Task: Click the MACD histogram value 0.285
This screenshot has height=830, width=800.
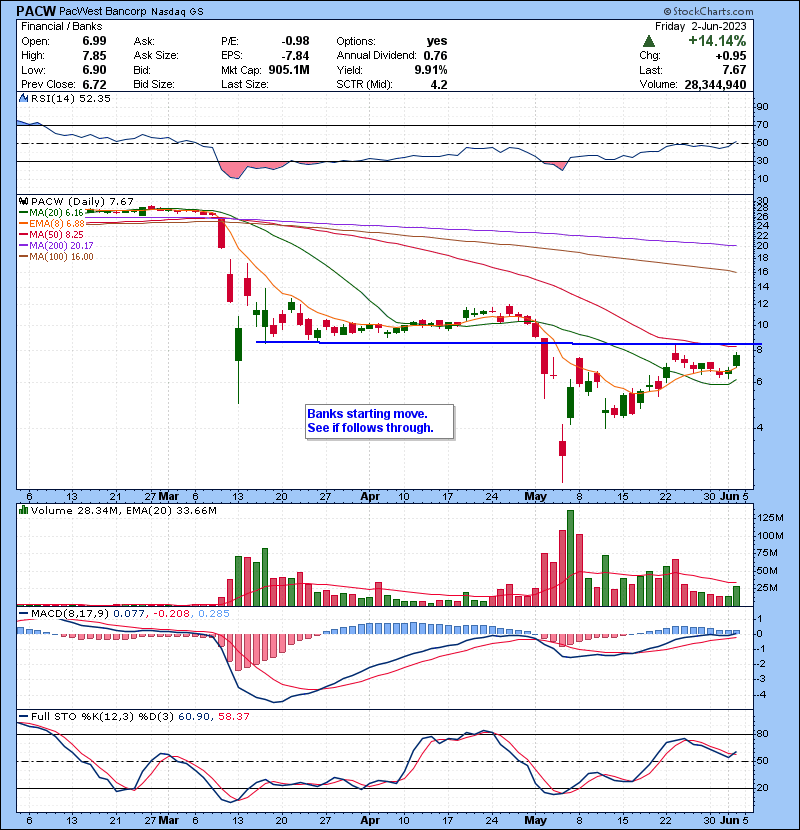Action: pos(214,614)
